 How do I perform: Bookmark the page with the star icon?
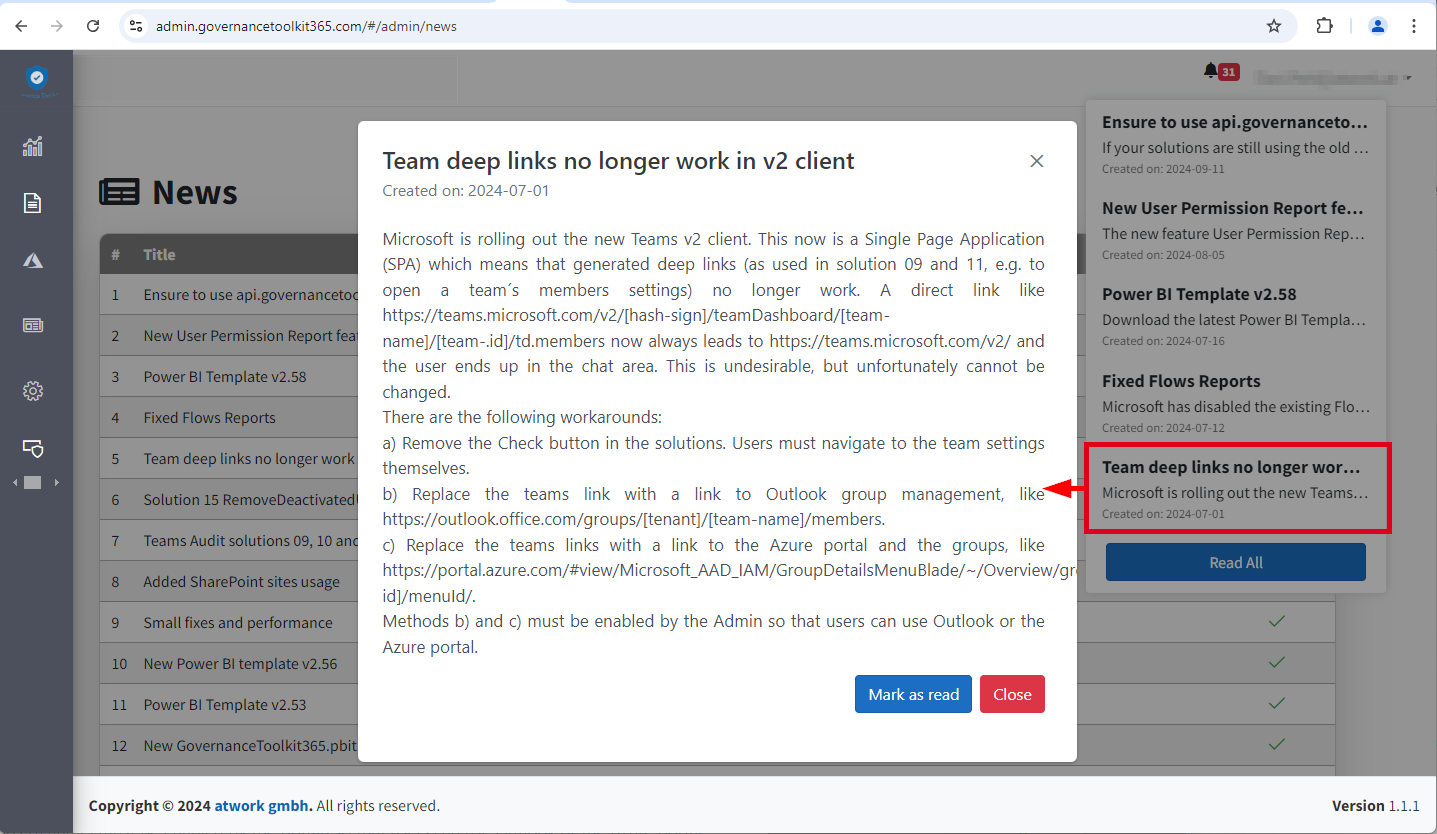[1274, 26]
